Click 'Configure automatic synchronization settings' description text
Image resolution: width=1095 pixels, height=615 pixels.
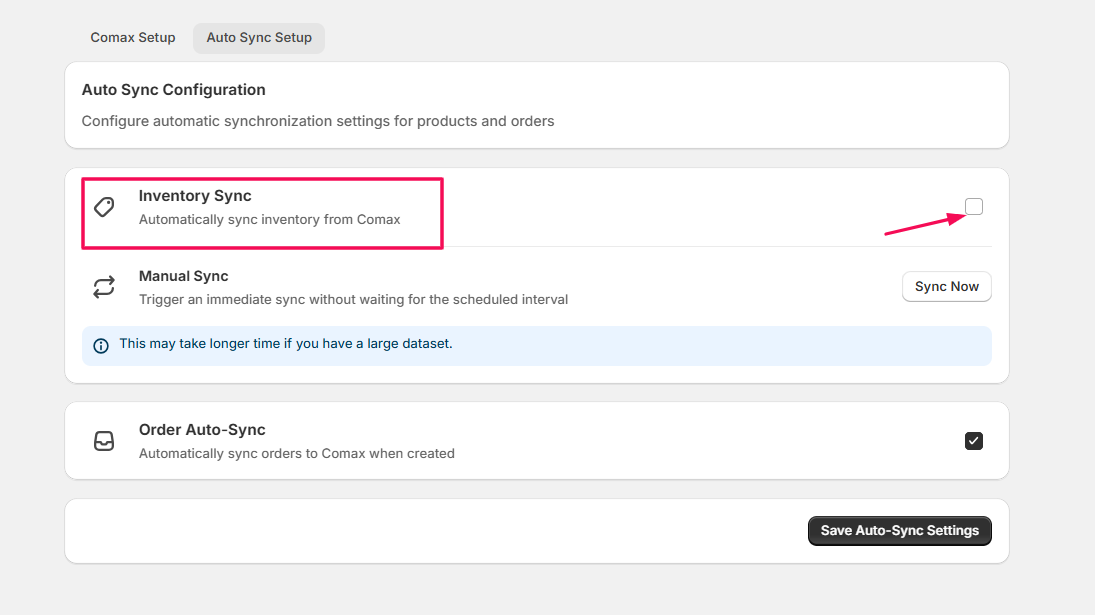pos(317,121)
